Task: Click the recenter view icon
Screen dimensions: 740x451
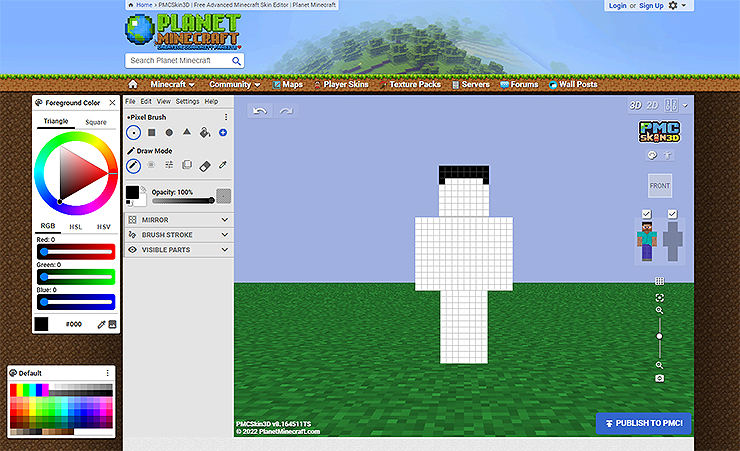Action: pyautogui.click(x=659, y=298)
